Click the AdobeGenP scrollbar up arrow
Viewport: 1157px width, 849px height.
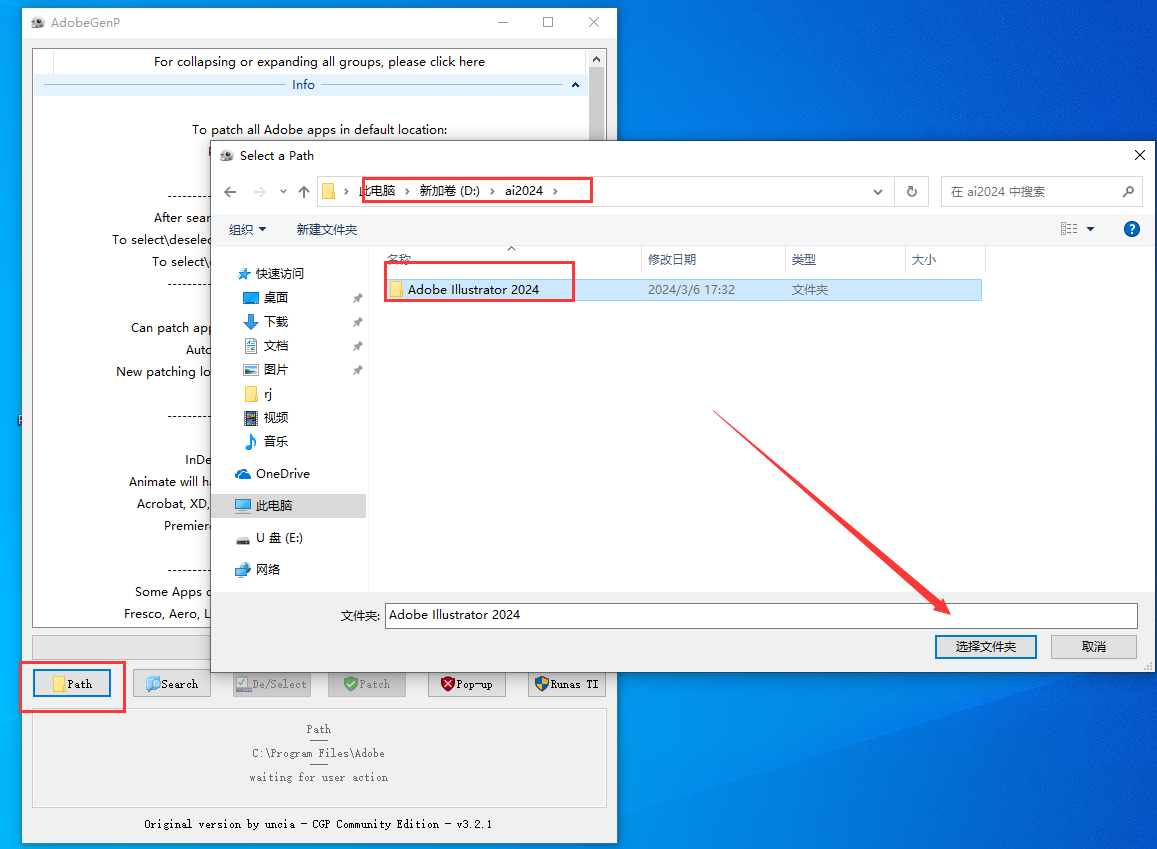596,59
